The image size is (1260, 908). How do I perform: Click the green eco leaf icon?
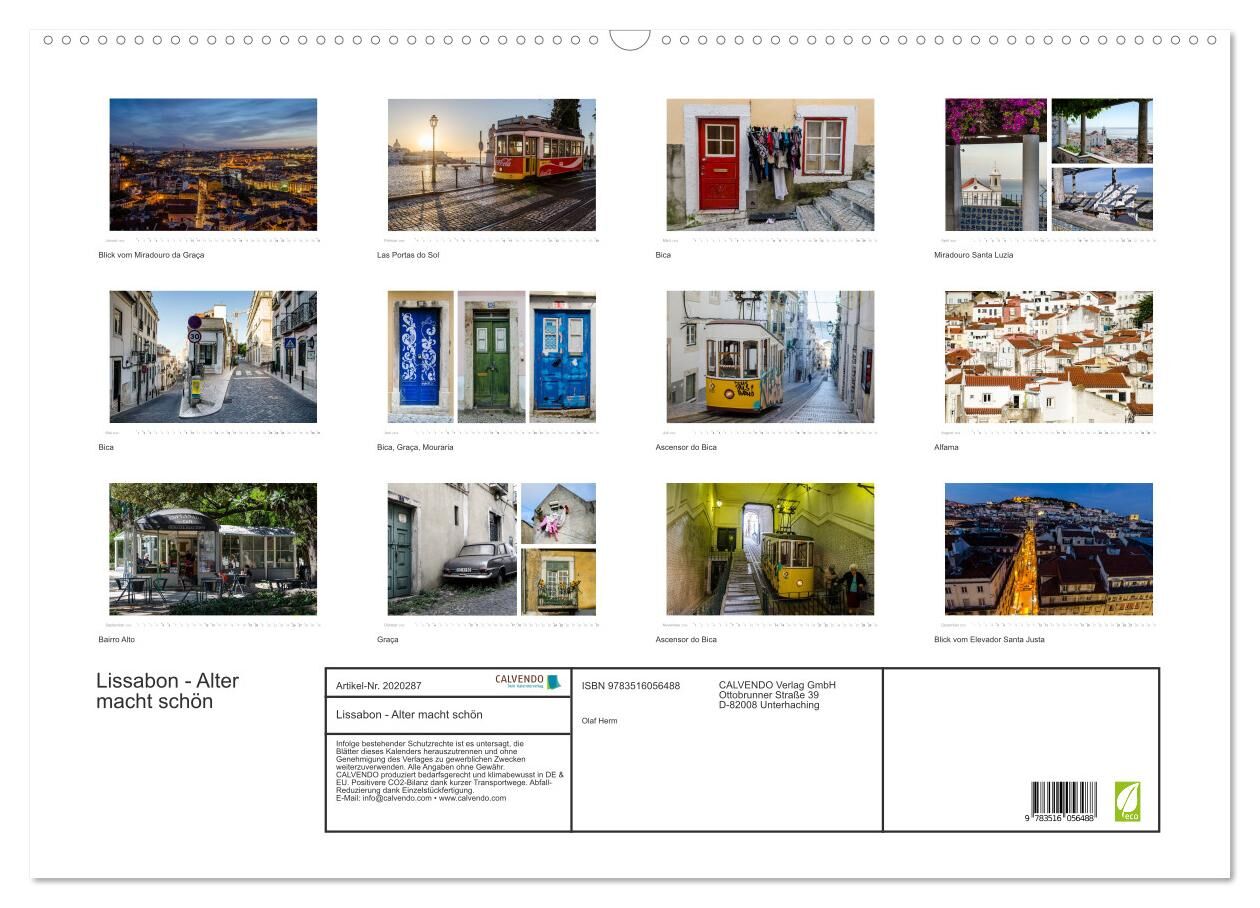tap(1127, 800)
